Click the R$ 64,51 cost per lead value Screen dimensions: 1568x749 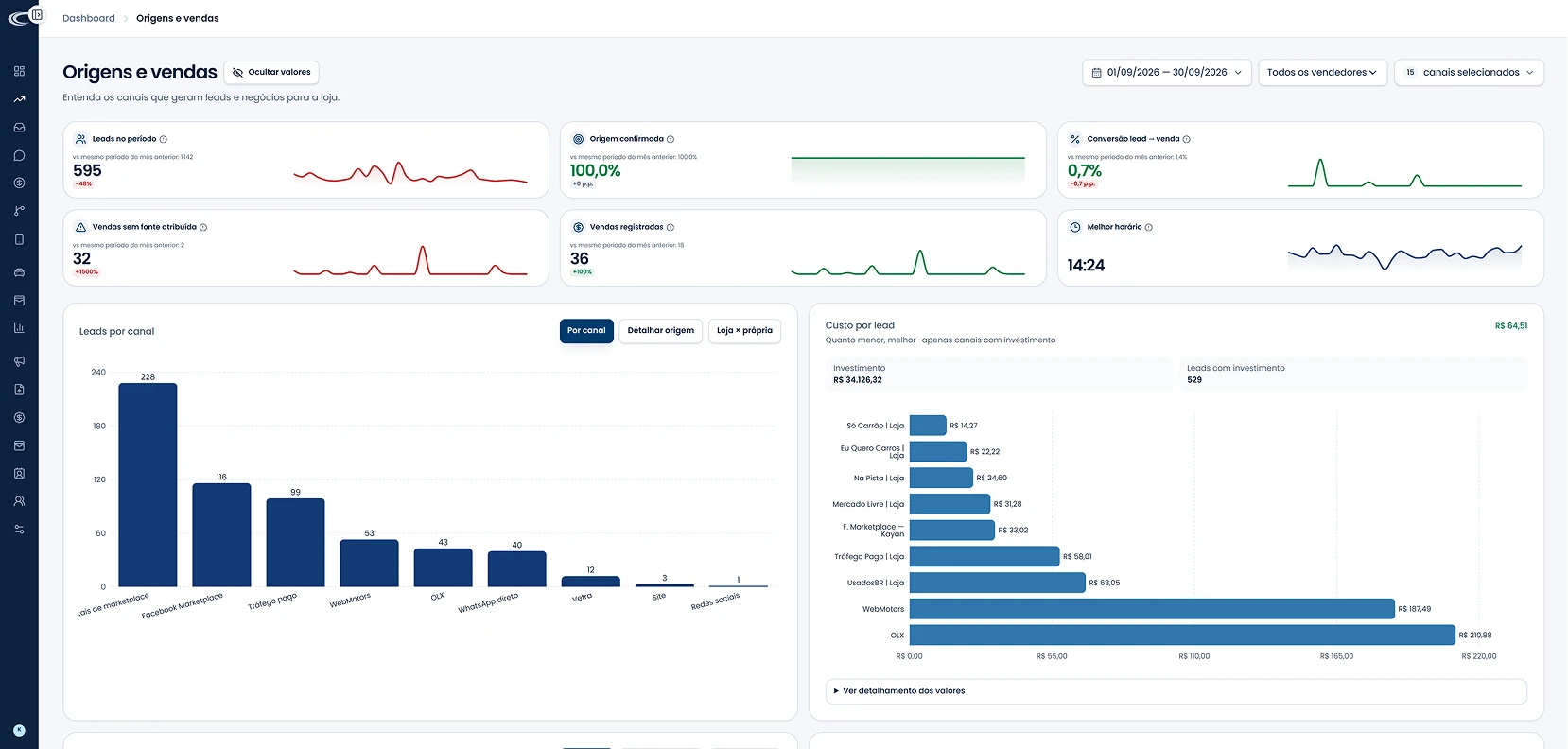[1510, 326]
